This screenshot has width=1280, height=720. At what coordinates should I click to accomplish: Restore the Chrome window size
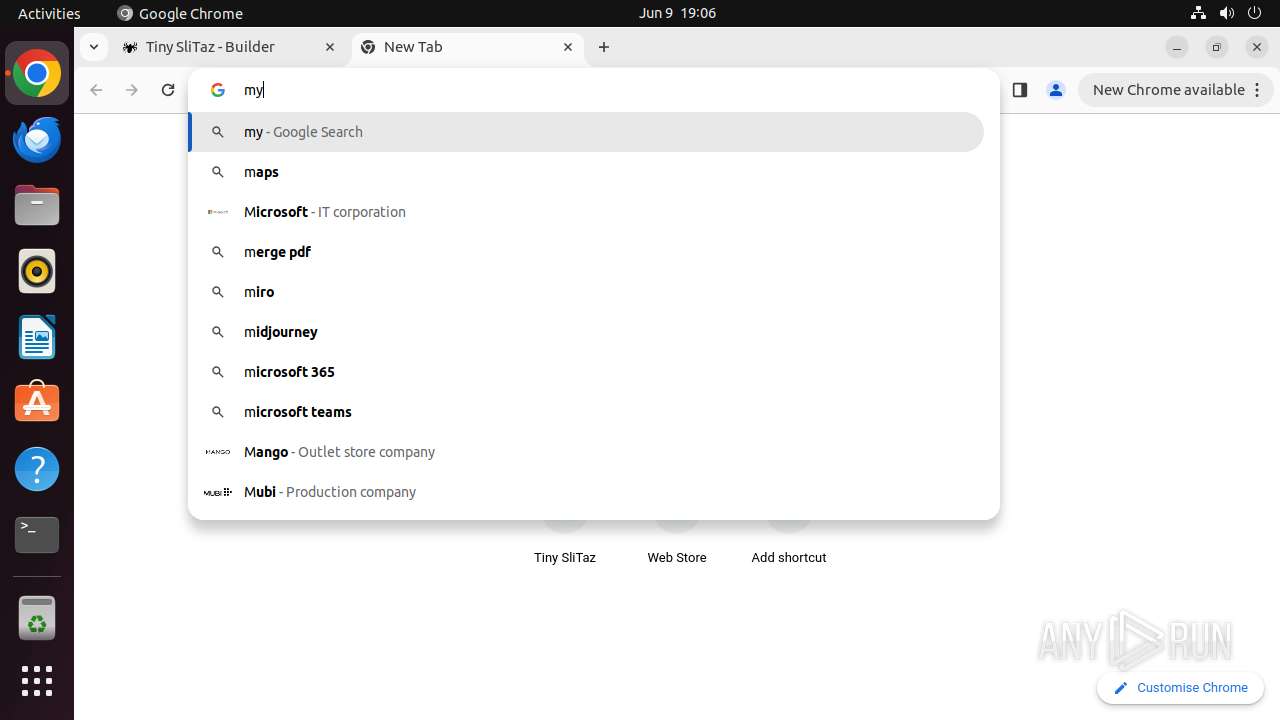(1217, 47)
